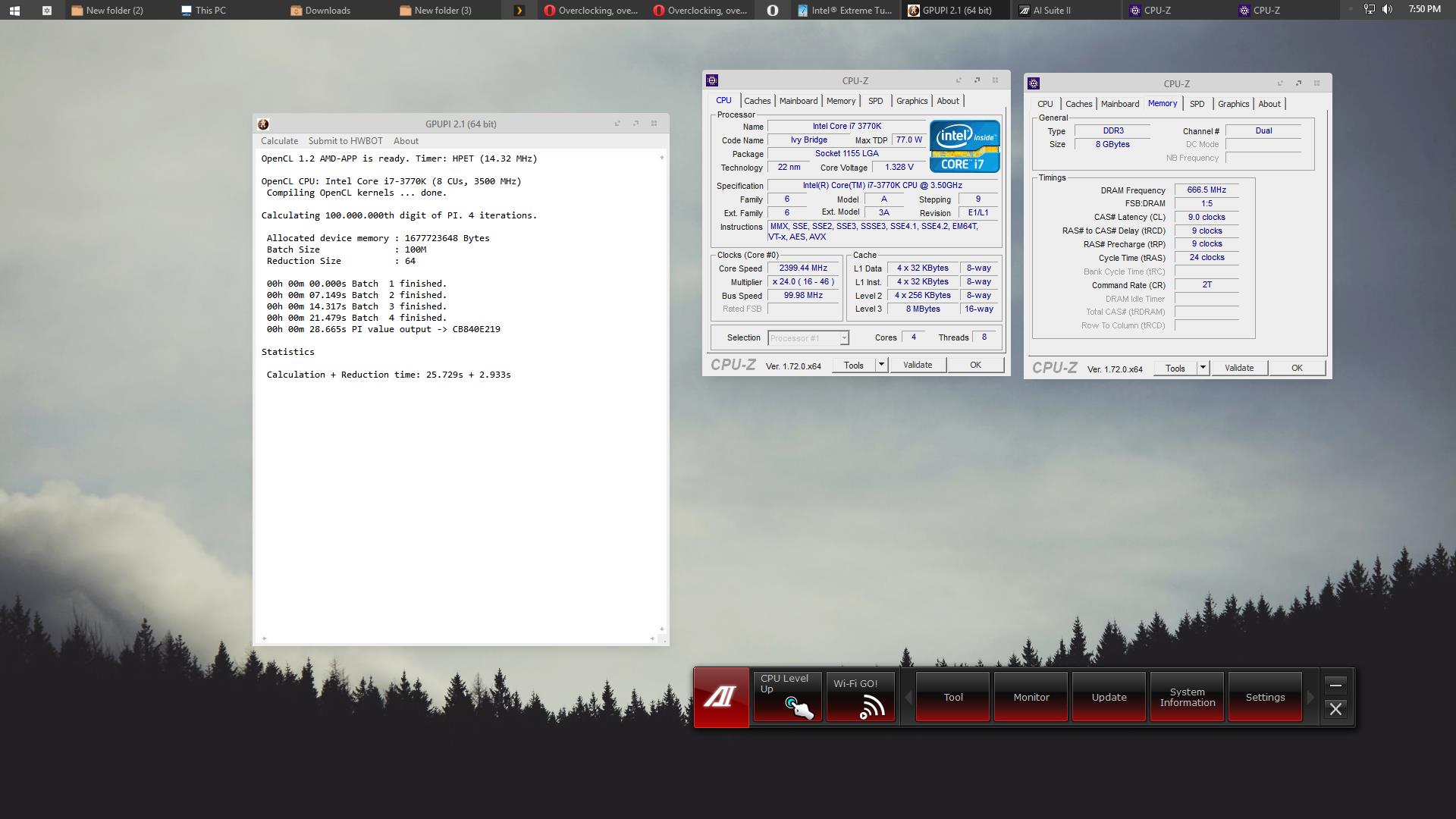Click AI Suite left scroll arrow
This screenshot has width=1456, height=819.
click(908, 697)
